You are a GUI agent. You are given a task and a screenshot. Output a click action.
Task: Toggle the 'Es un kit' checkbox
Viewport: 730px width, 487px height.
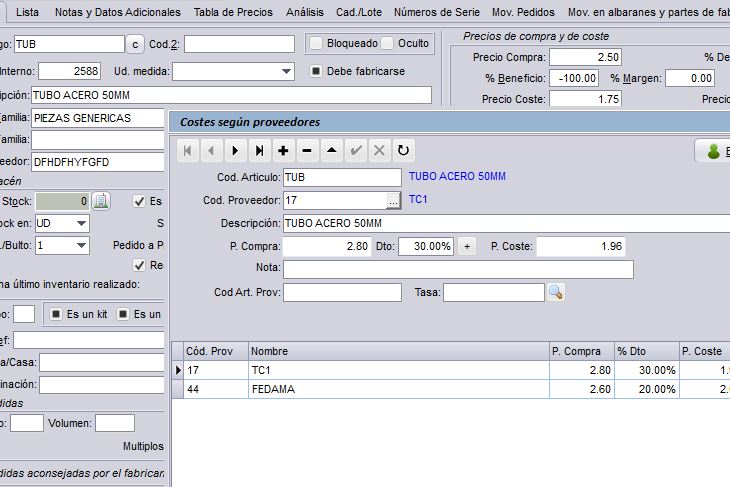tap(55, 314)
